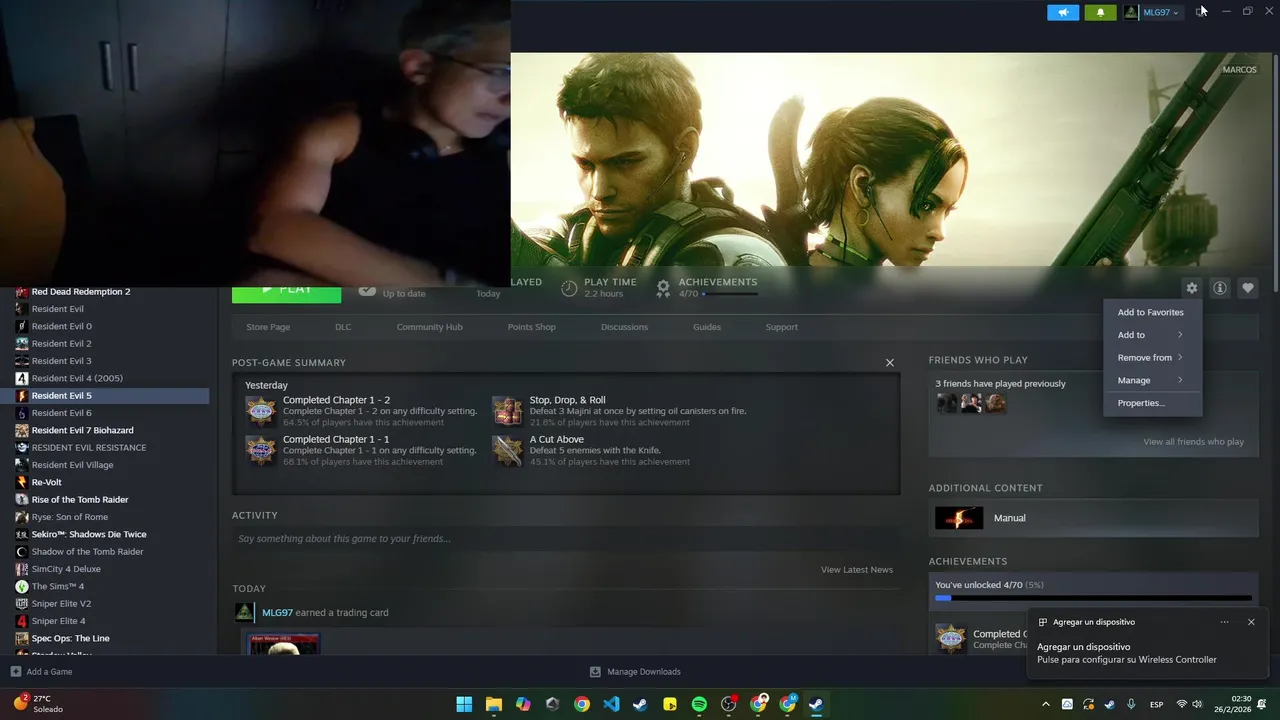Image resolution: width=1280 pixels, height=720 pixels.
Task: Choose Add to Favorites in context menu
Action: (1152, 312)
